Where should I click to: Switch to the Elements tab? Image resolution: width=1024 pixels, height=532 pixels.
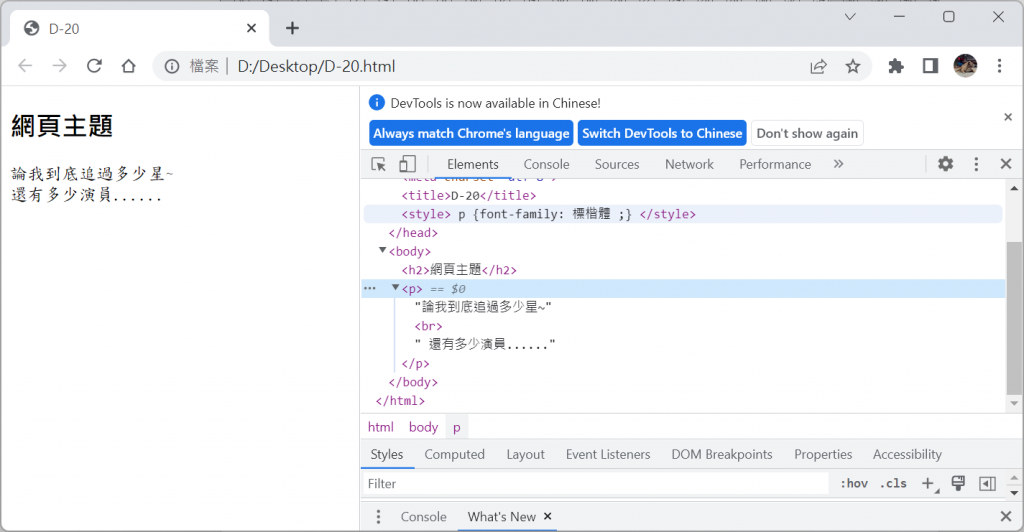(x=473, y=164)
